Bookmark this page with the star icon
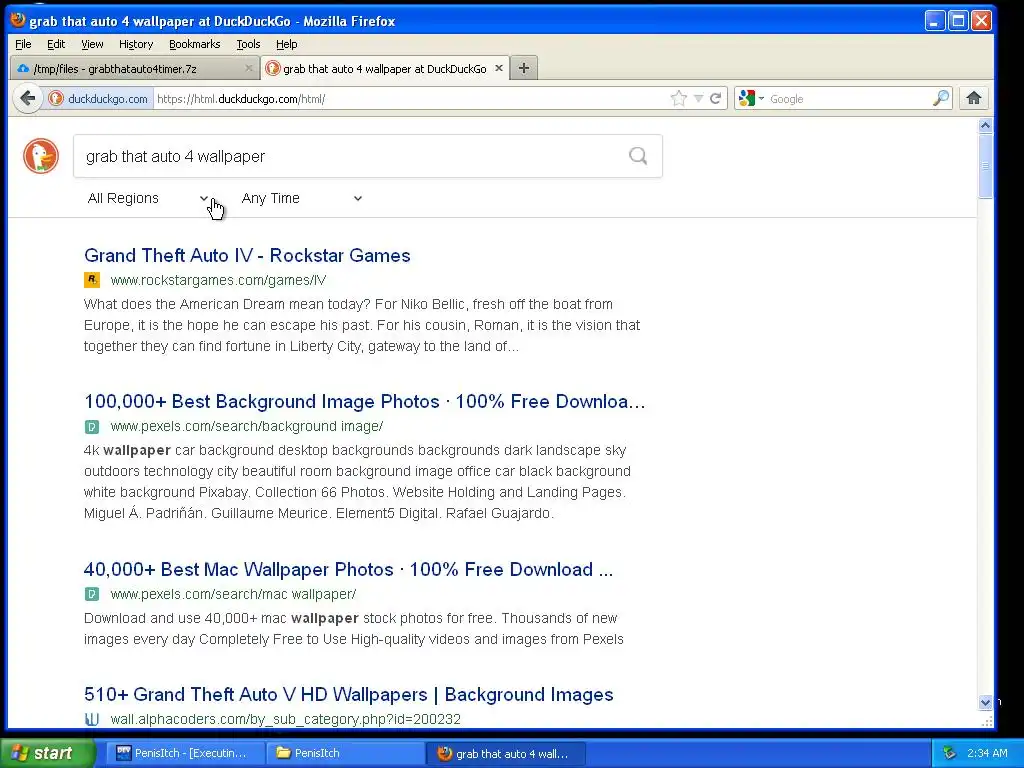The height and width of the screenshot is (768, 1024). [679, 99]
